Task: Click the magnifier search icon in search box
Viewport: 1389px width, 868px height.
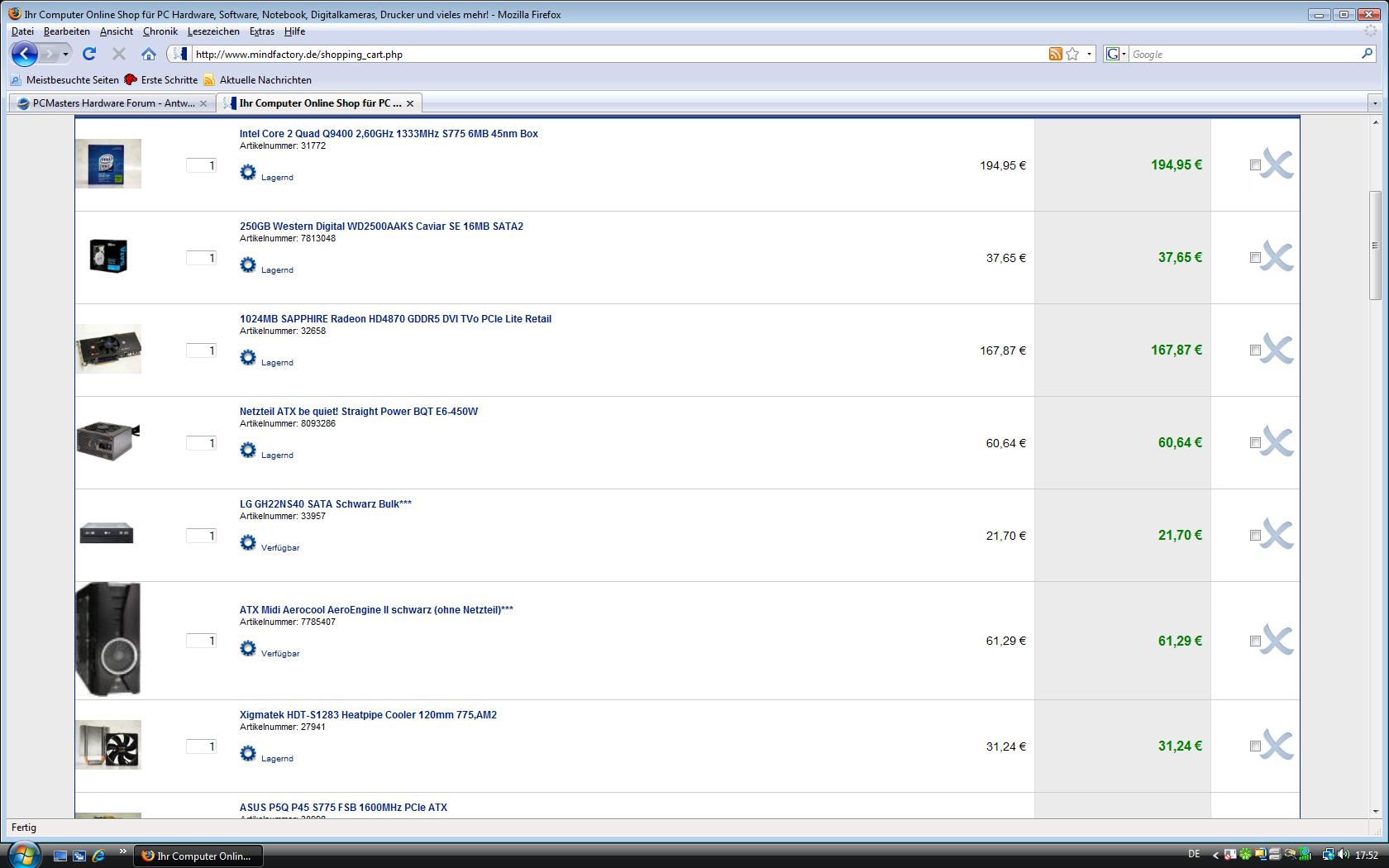Action: (x=1367, y=54)
